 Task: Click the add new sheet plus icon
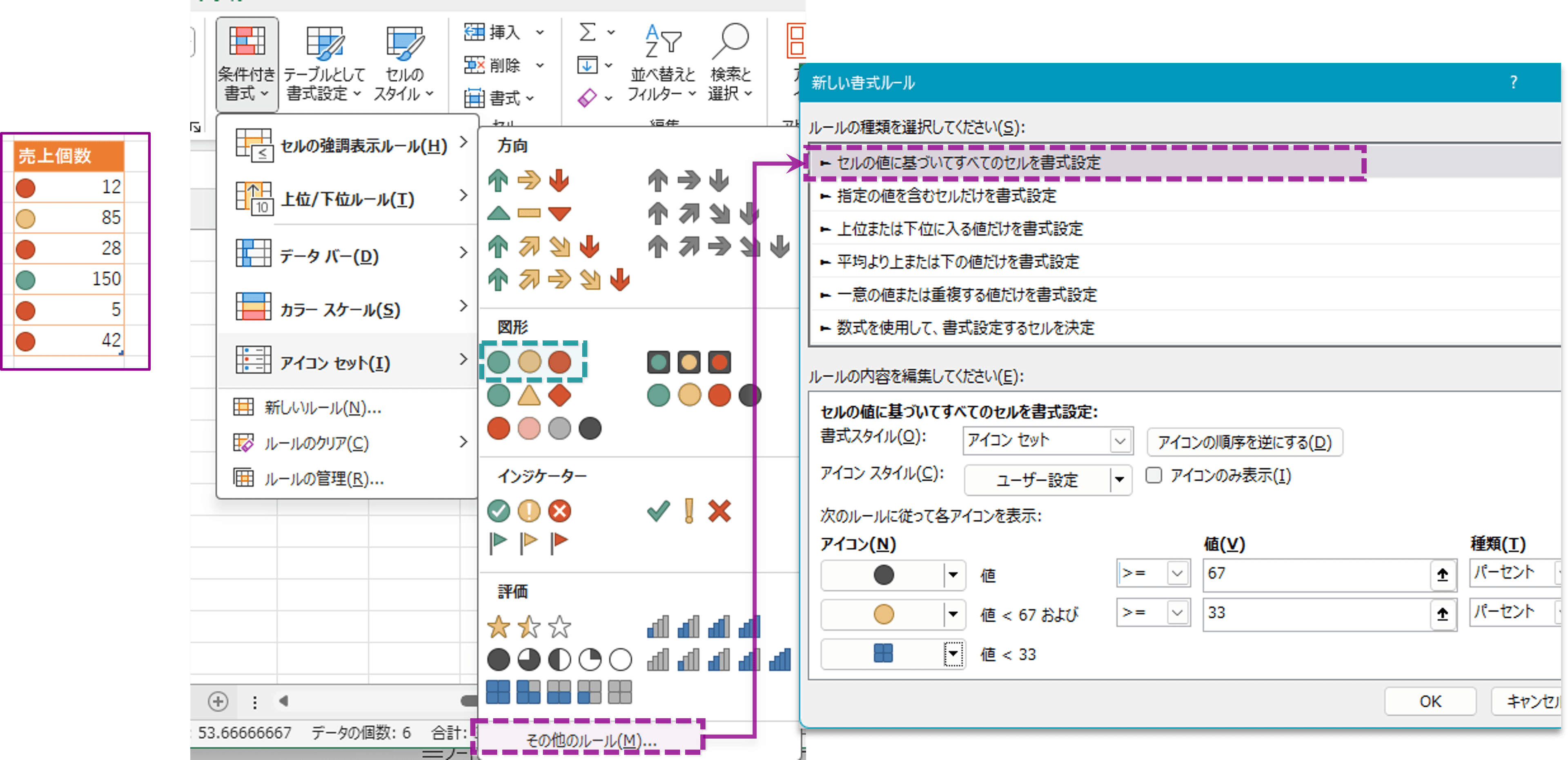coord(218,702)
